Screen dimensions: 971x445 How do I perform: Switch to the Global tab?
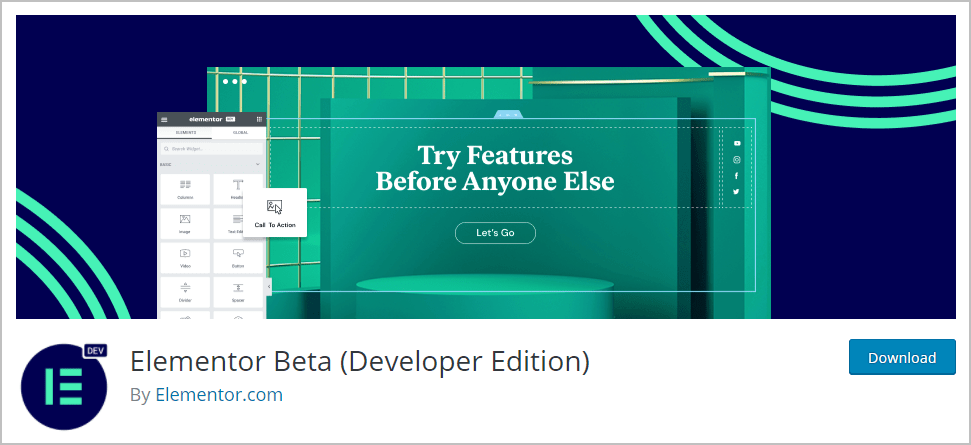pyautogui.click(x=240, y=132)
